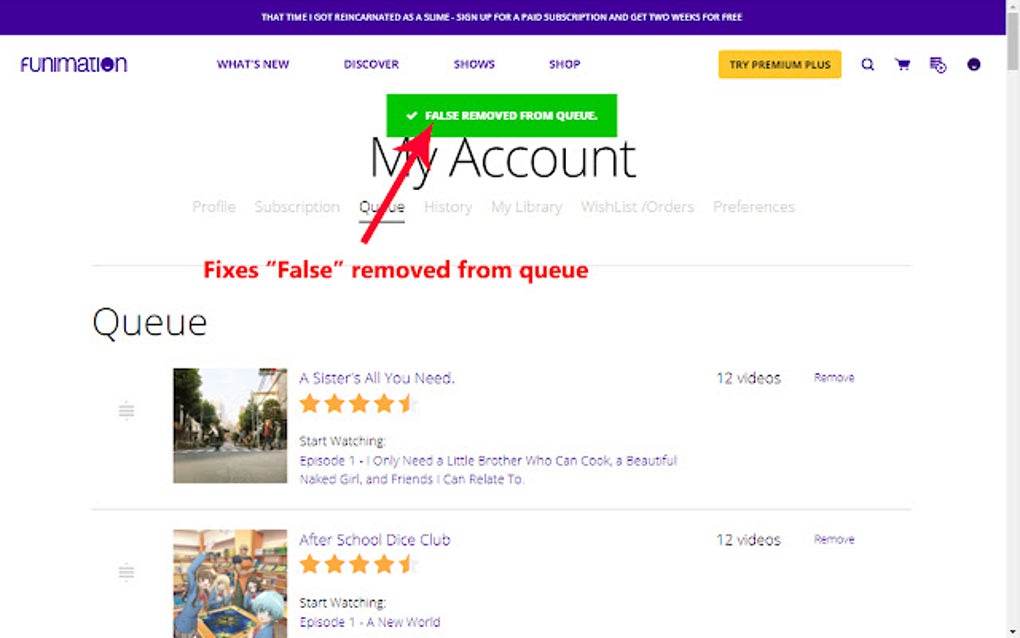Viewport: 1020px width, 638px height.
Task: Grab drag handle for After School Dice Club
Action: (126, 572)
